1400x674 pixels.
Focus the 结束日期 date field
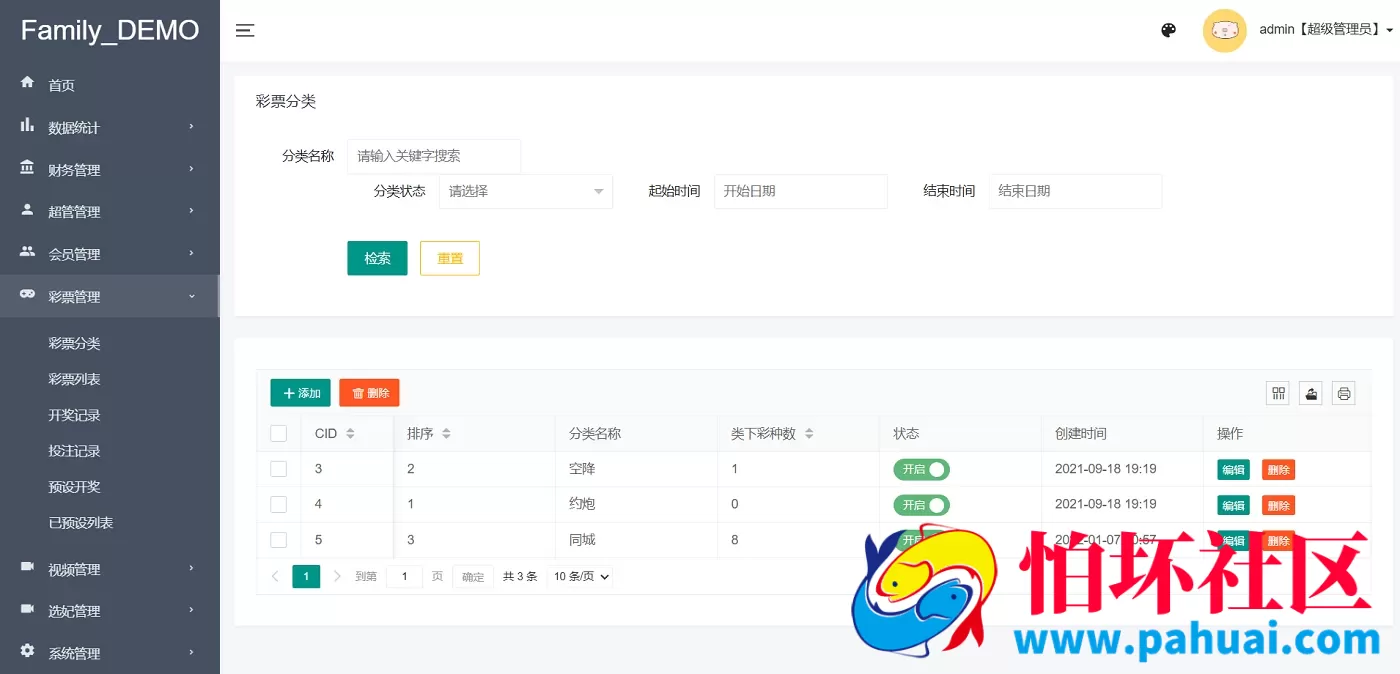(x=1076, y=191)
